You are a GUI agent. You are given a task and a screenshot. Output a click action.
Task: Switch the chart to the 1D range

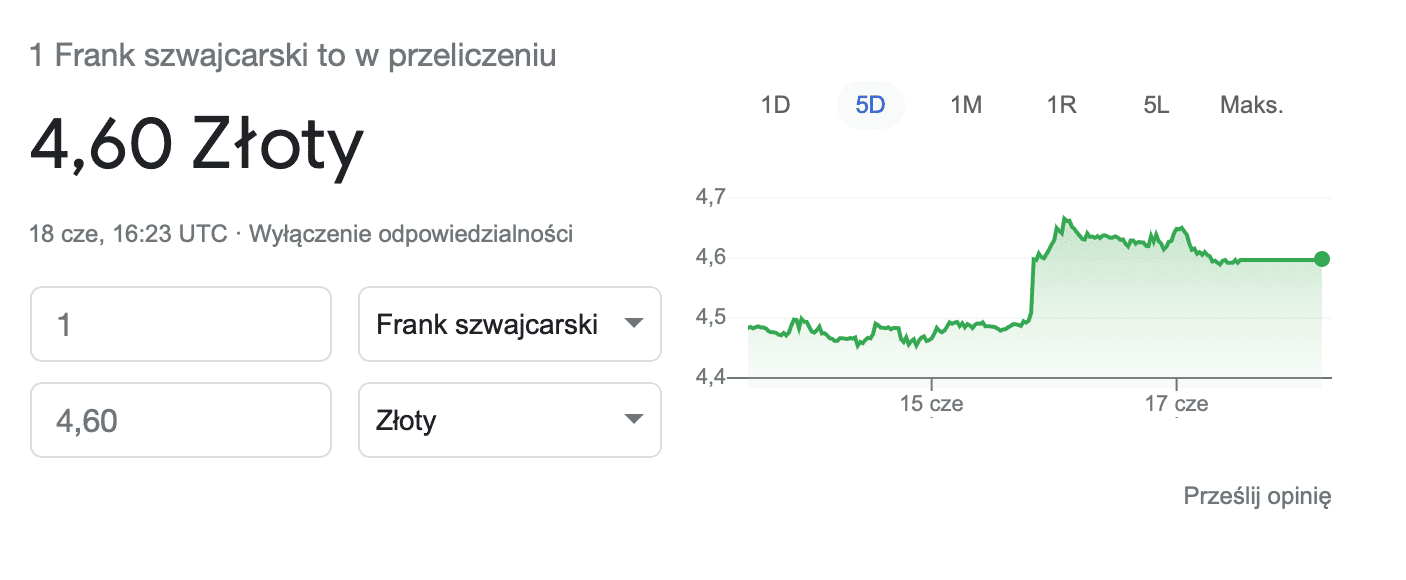click(x=775, y=105)
